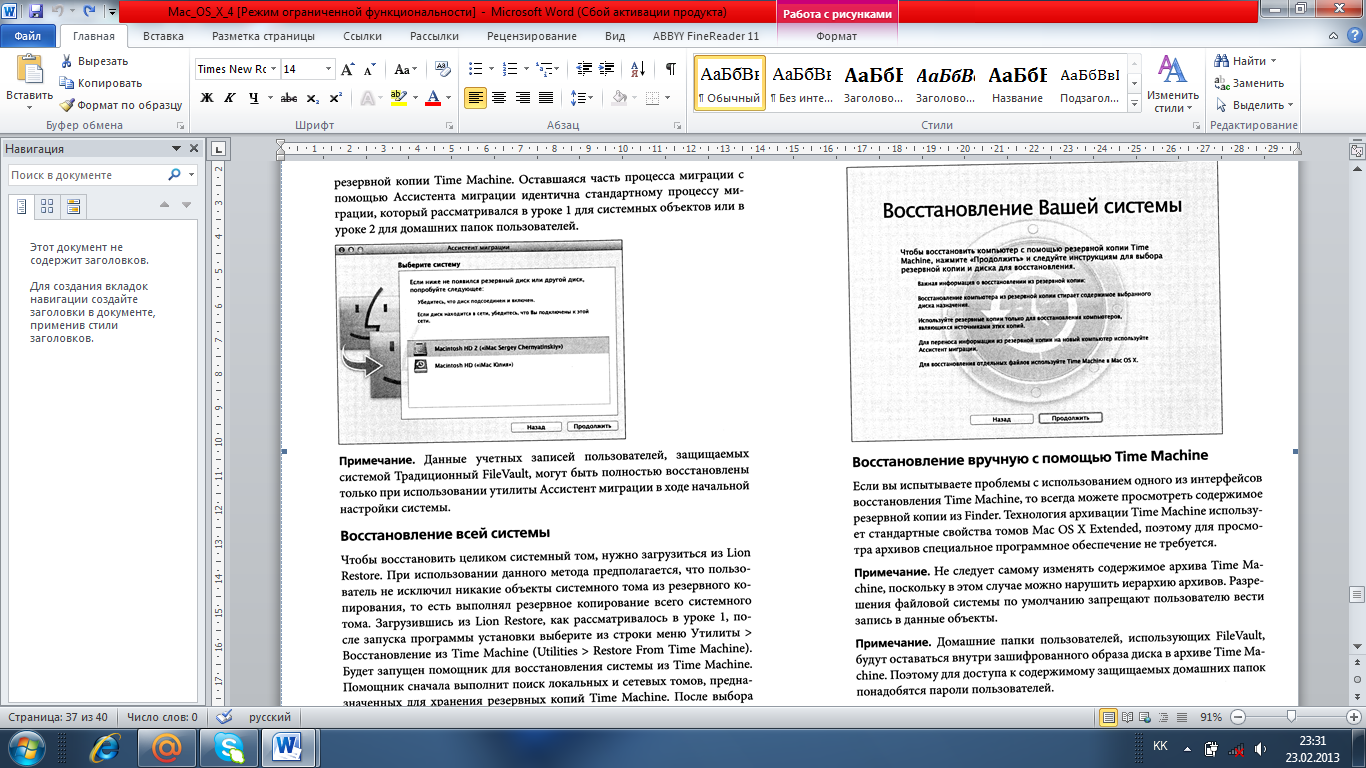Toggle italic К formatting
The width and height of the screenshot is (1366, 768).
[230, 98]
